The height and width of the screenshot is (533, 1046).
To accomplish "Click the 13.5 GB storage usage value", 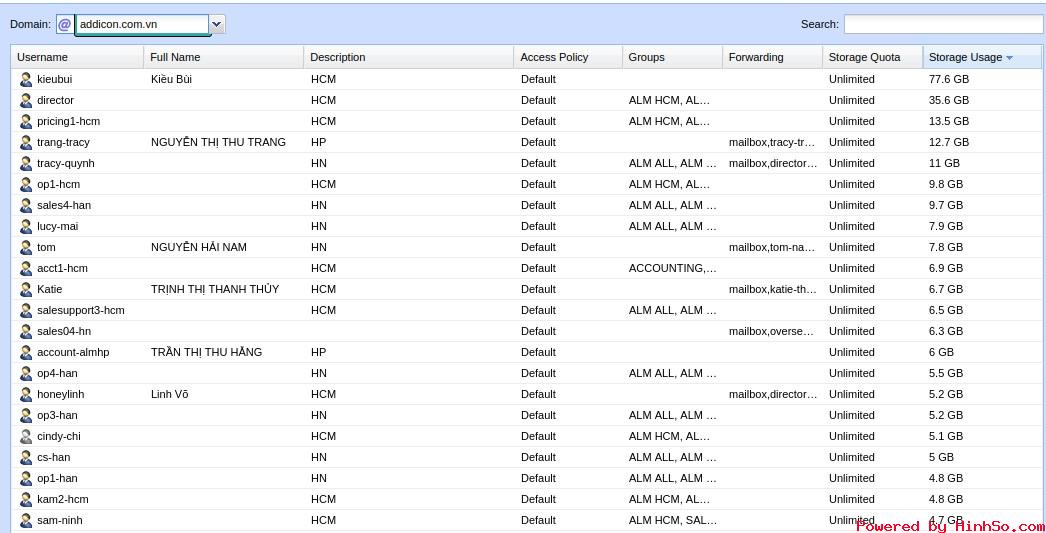I will click(949, 121).
